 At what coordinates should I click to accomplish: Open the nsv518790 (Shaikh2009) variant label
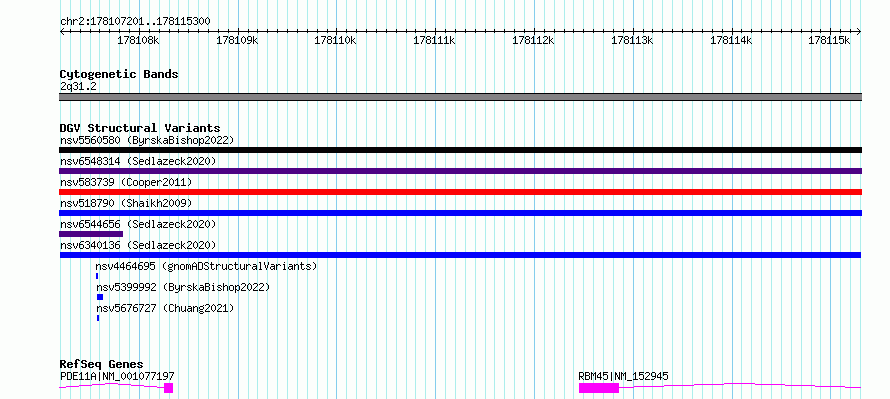126,203
